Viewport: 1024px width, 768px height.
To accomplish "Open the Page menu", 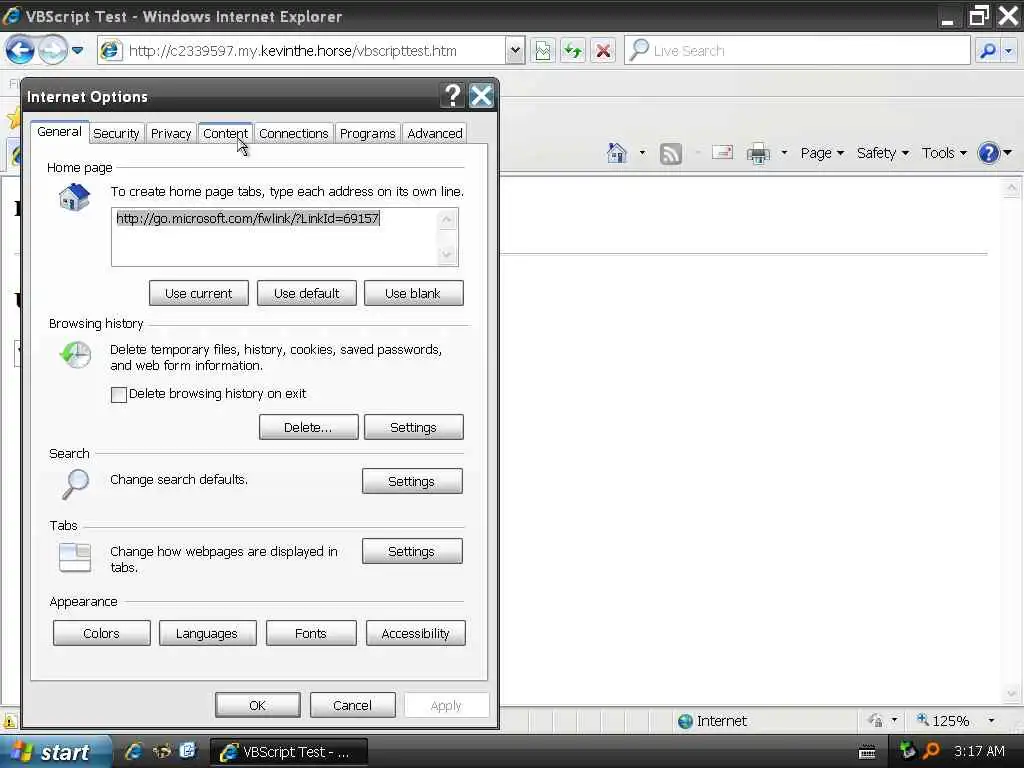I will 822,153.
